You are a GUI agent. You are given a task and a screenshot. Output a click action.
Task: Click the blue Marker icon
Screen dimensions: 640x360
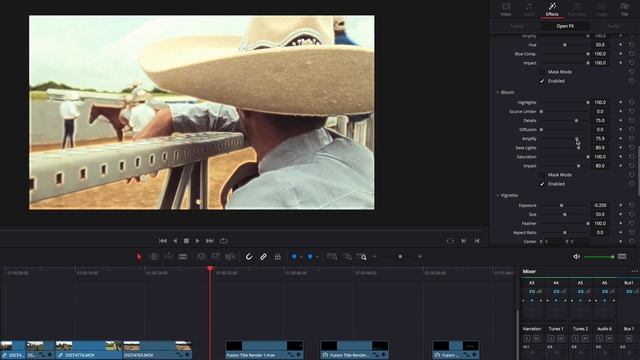click(310, 257)
